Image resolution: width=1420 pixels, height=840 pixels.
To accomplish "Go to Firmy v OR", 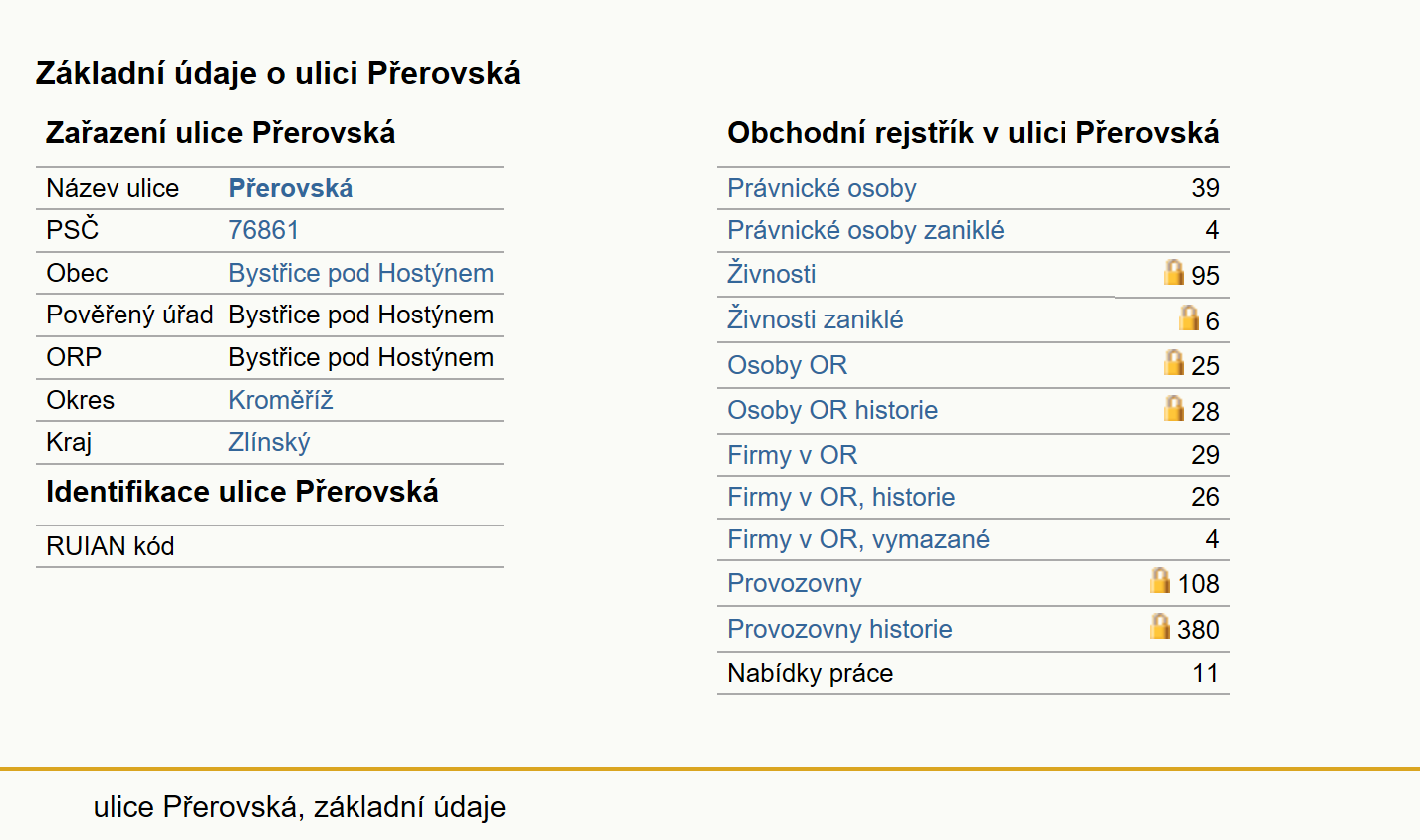I will [x=792, y=455].
